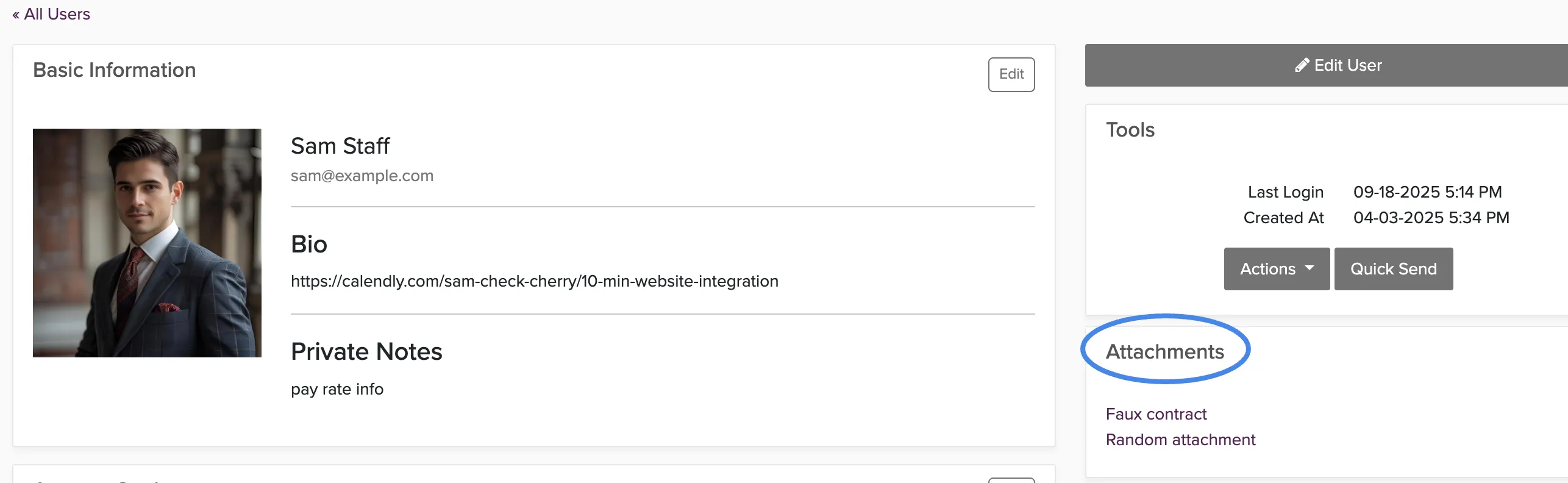1568x483 pixels.
Task: Click Sam Staff's profile photo
Action: click(x=147, y=243)
